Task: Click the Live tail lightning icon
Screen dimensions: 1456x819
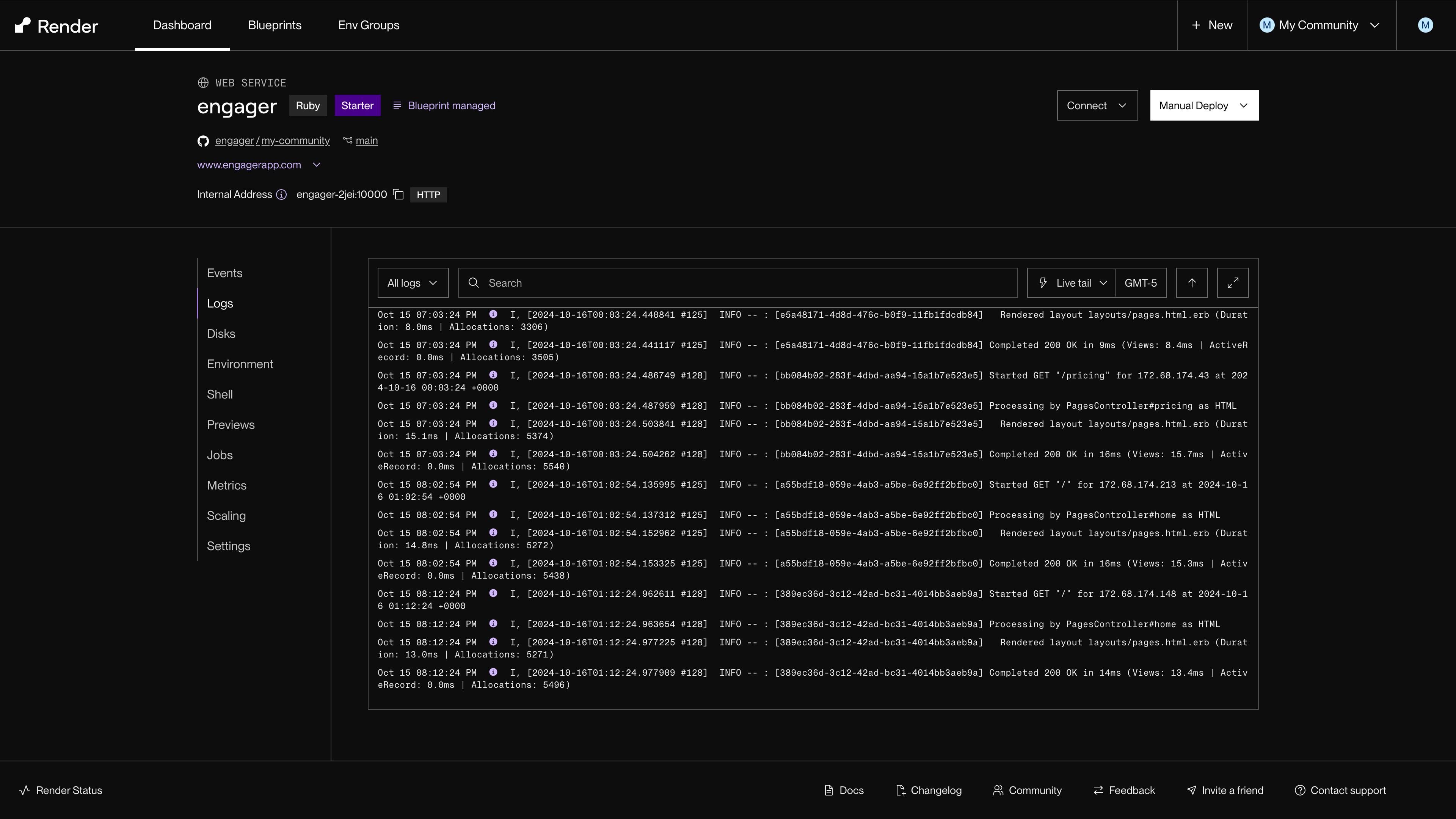Action: (1043, 282)
